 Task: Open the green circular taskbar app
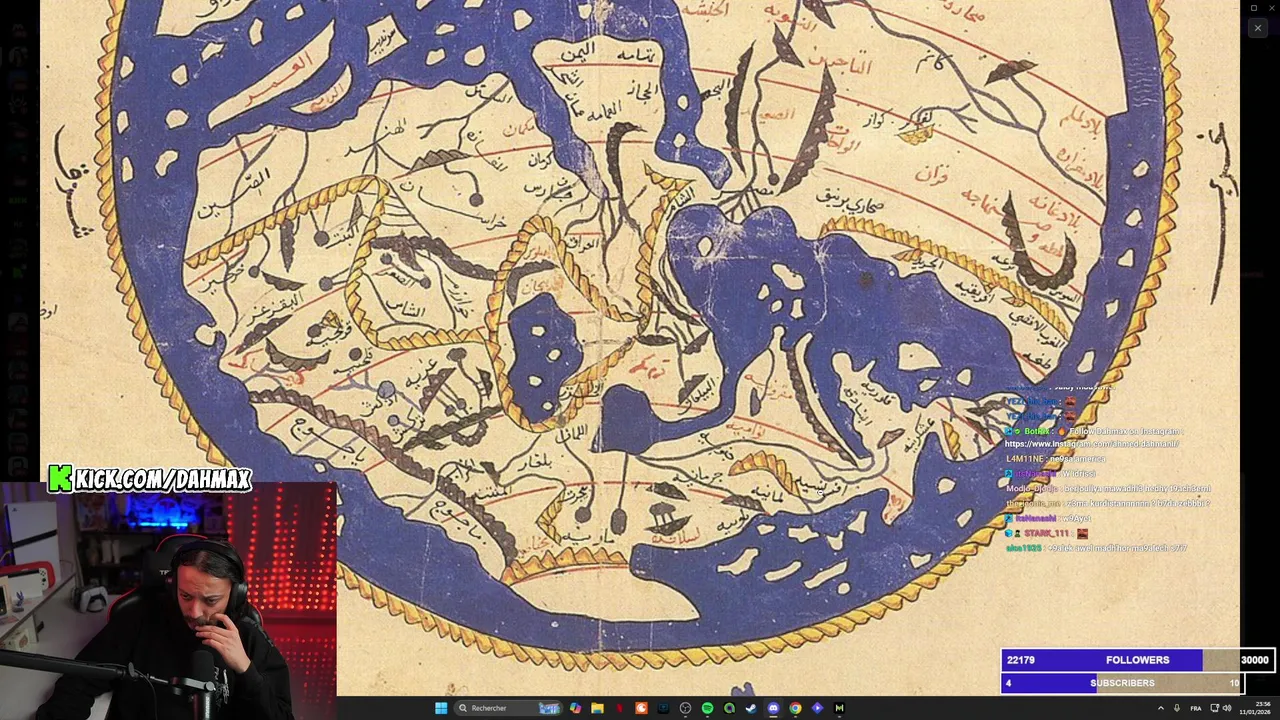click(x=729, y=708)
